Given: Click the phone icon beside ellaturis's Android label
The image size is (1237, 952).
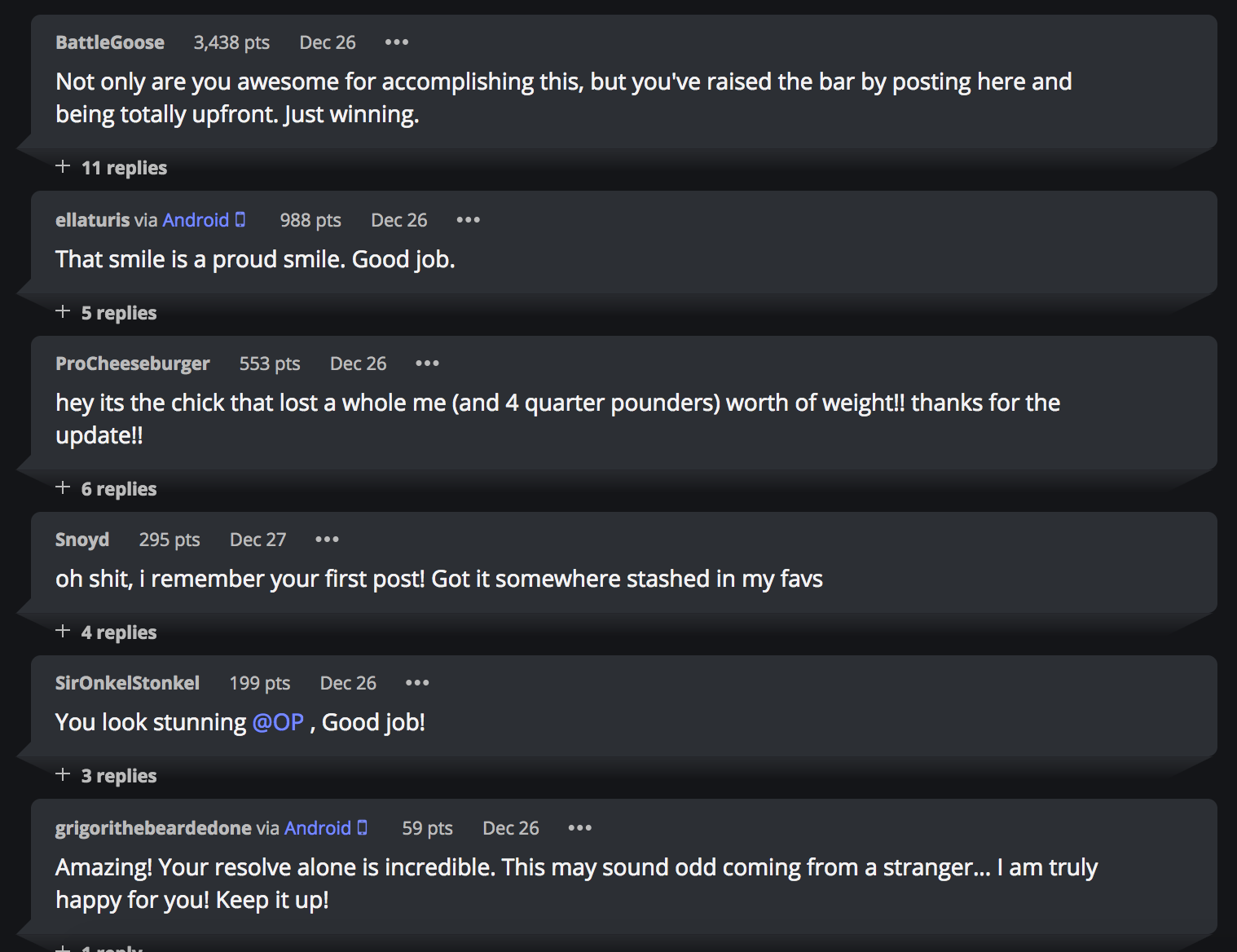Looking at the screenshot, I should point(240,220).
